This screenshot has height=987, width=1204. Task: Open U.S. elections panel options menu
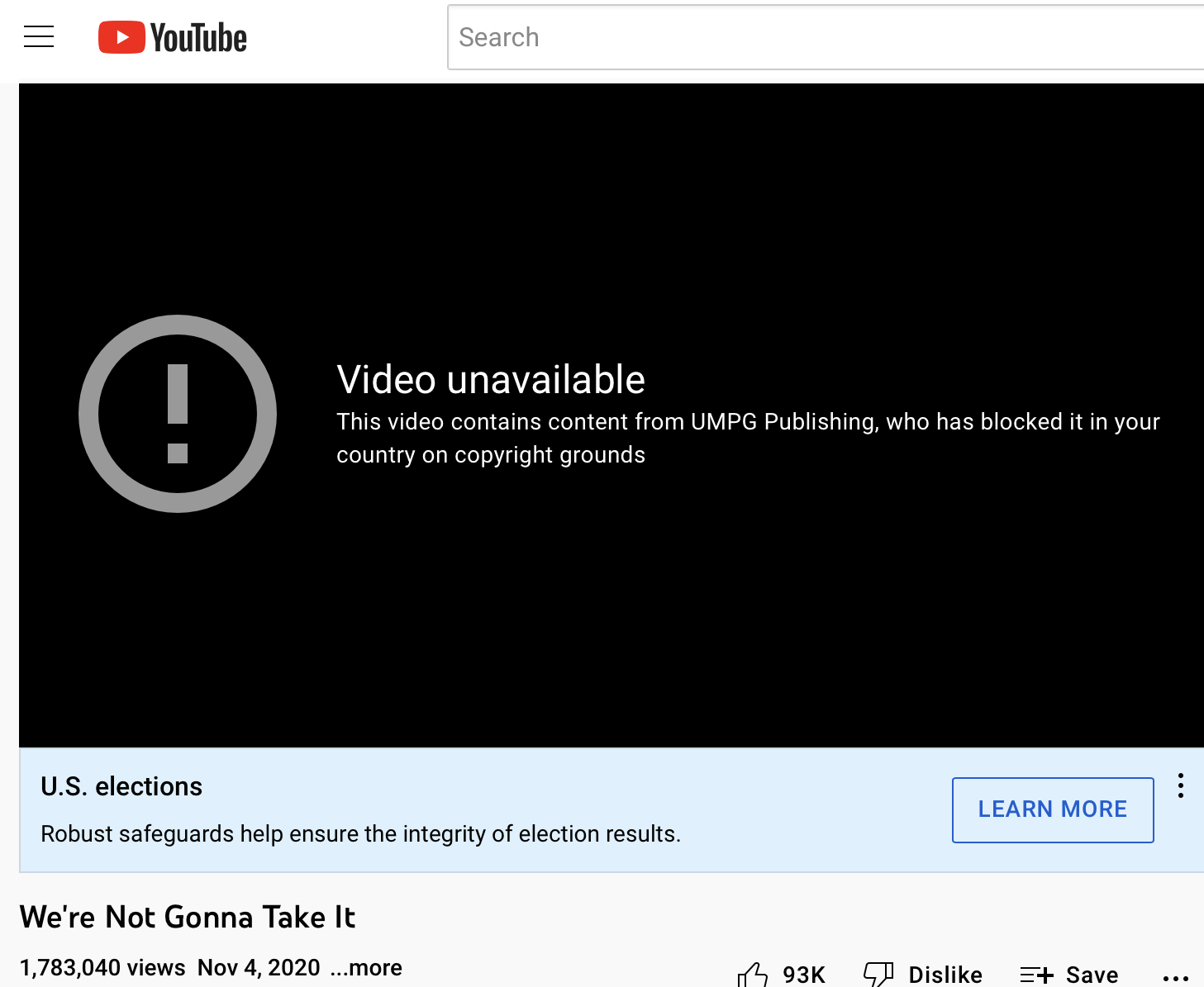1181,785
